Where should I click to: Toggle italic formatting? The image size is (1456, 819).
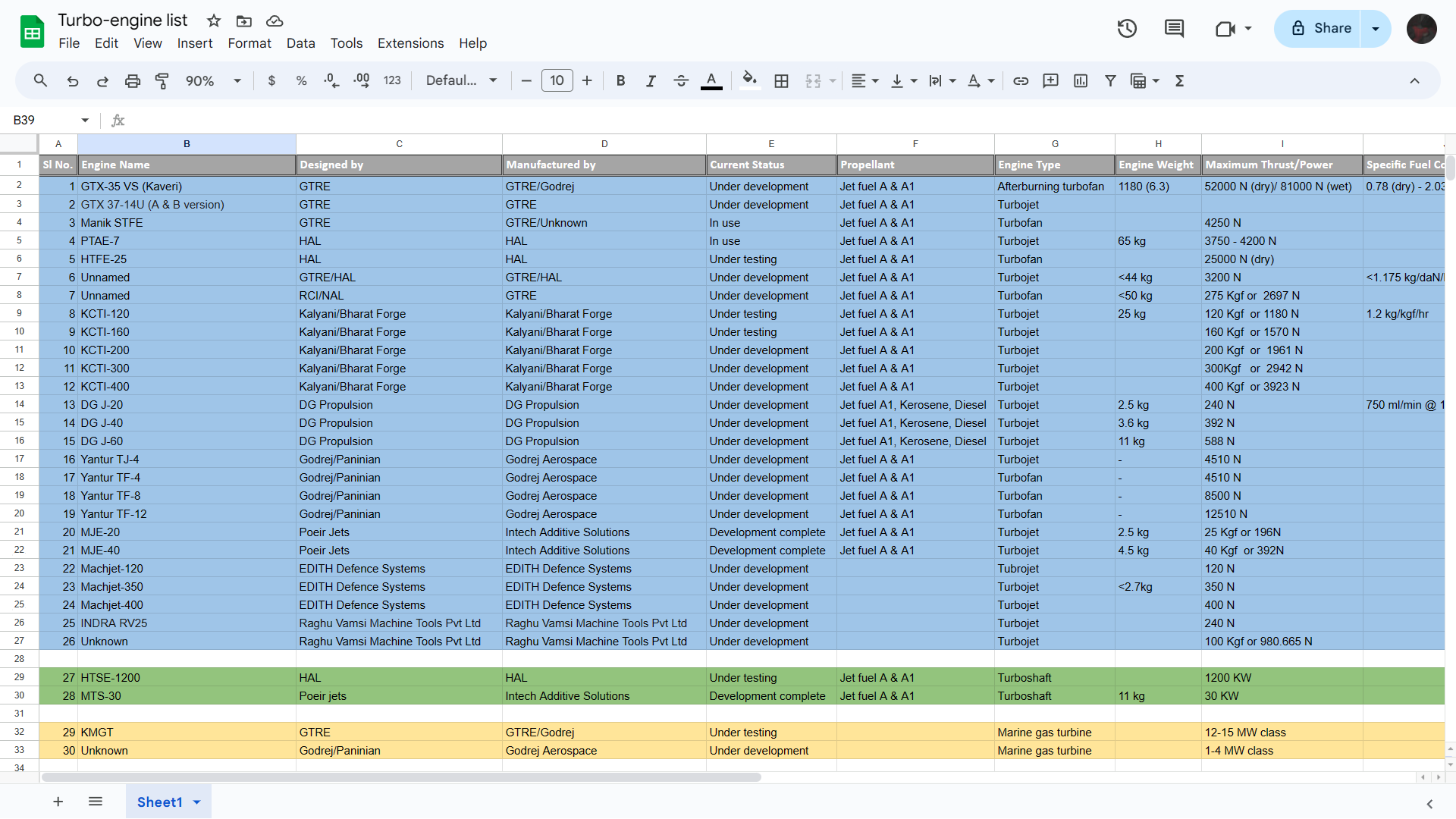[x=651, y=80]
